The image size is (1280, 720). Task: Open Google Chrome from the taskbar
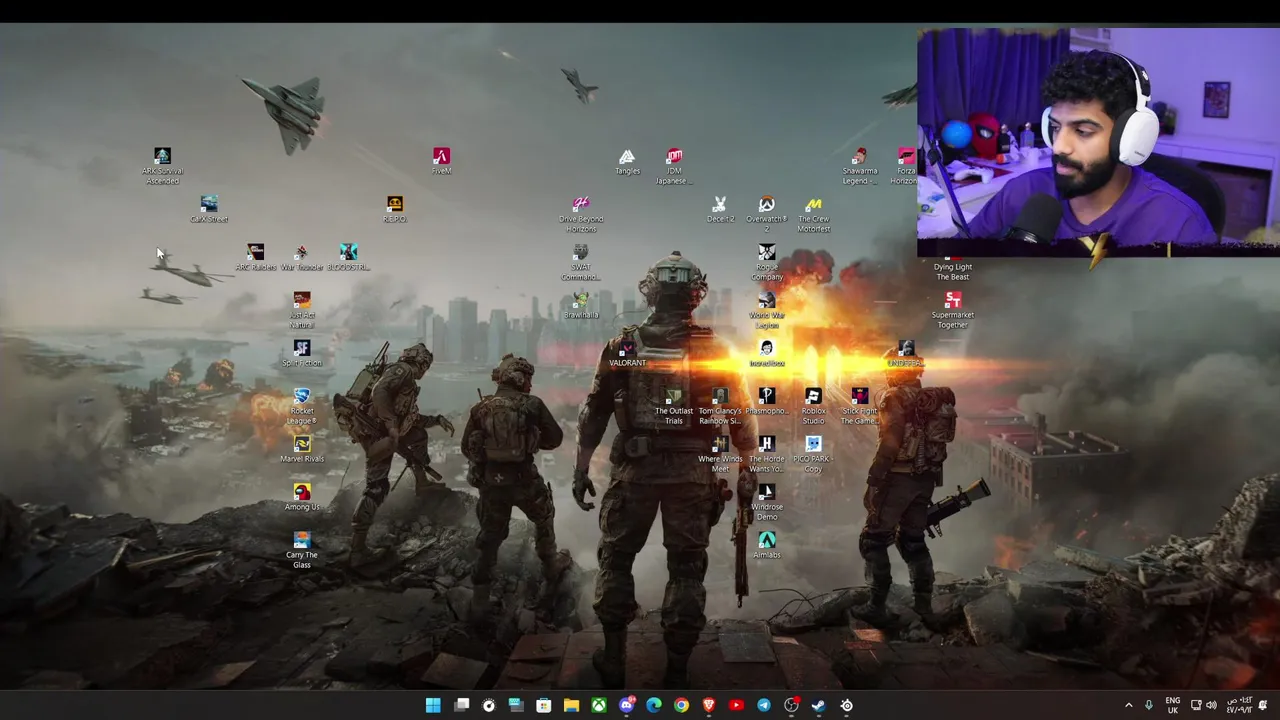[x=681, y=705]
